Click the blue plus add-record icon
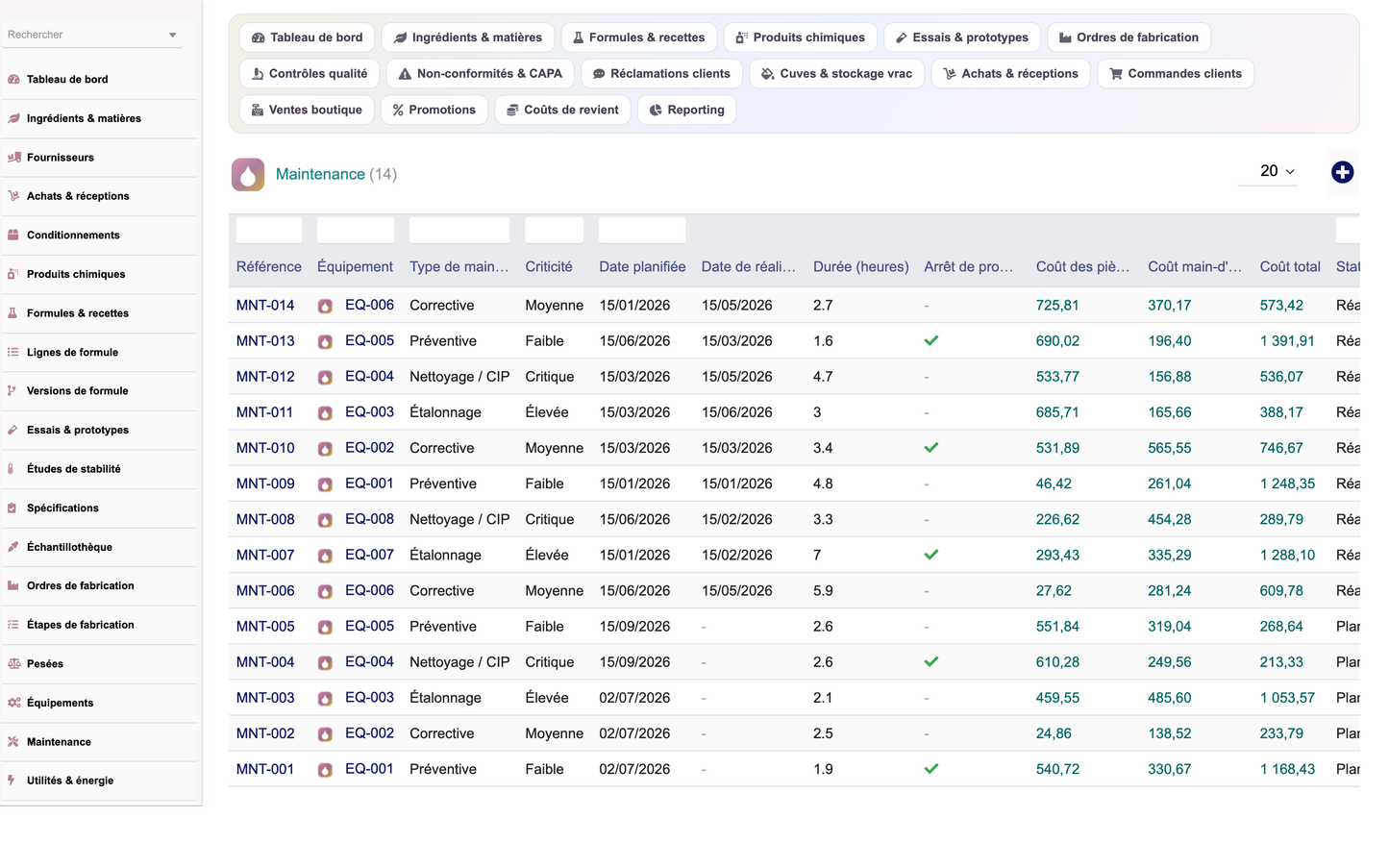Screen dimensions: 1389x868 click(x=1343, y=172)
